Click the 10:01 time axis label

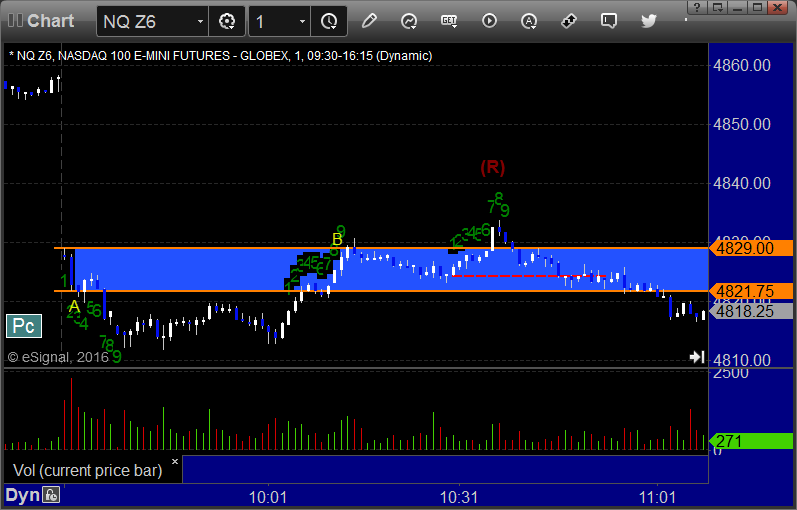tap(268, 497)
